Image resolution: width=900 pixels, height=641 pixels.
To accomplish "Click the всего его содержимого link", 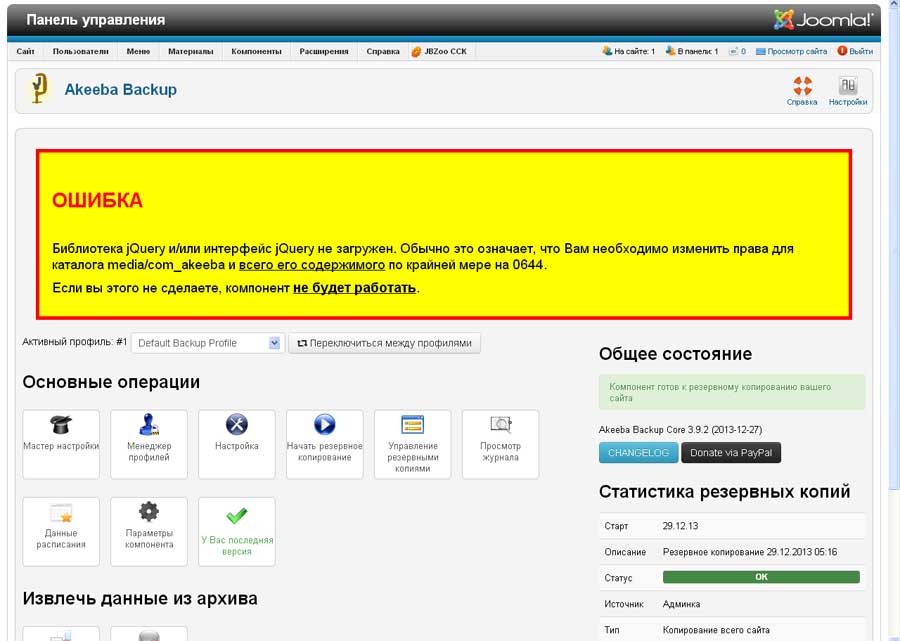I will [312, 265].
